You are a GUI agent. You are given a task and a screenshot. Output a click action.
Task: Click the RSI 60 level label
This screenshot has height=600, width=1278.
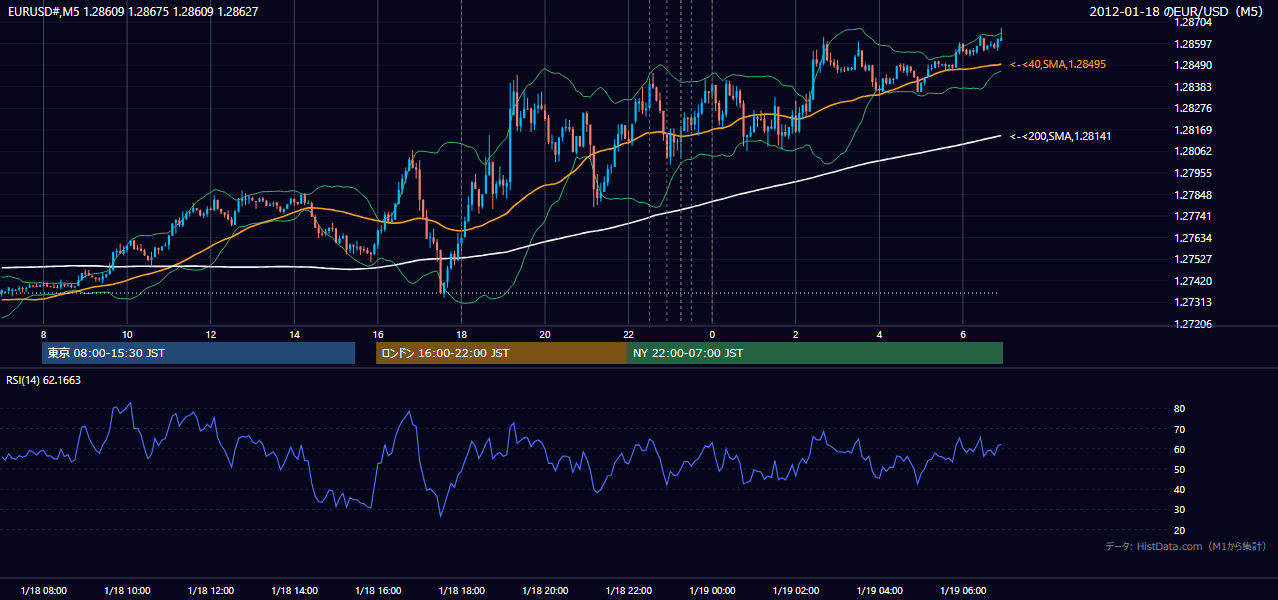(x=1180, y=449)
